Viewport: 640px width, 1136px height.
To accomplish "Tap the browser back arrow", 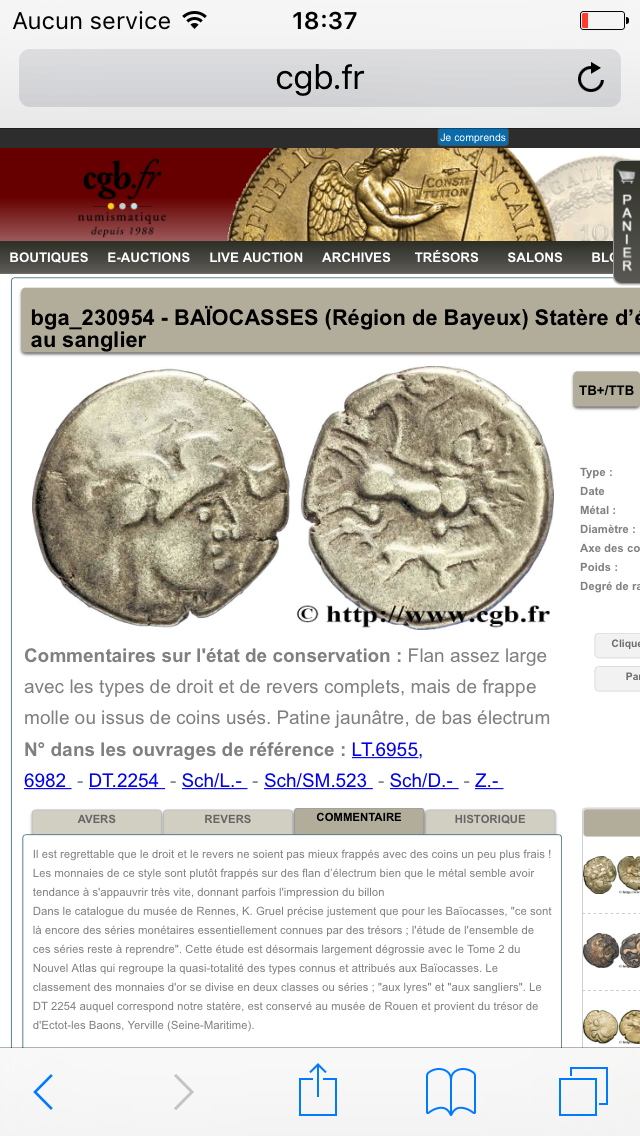I will (43, 1091).
